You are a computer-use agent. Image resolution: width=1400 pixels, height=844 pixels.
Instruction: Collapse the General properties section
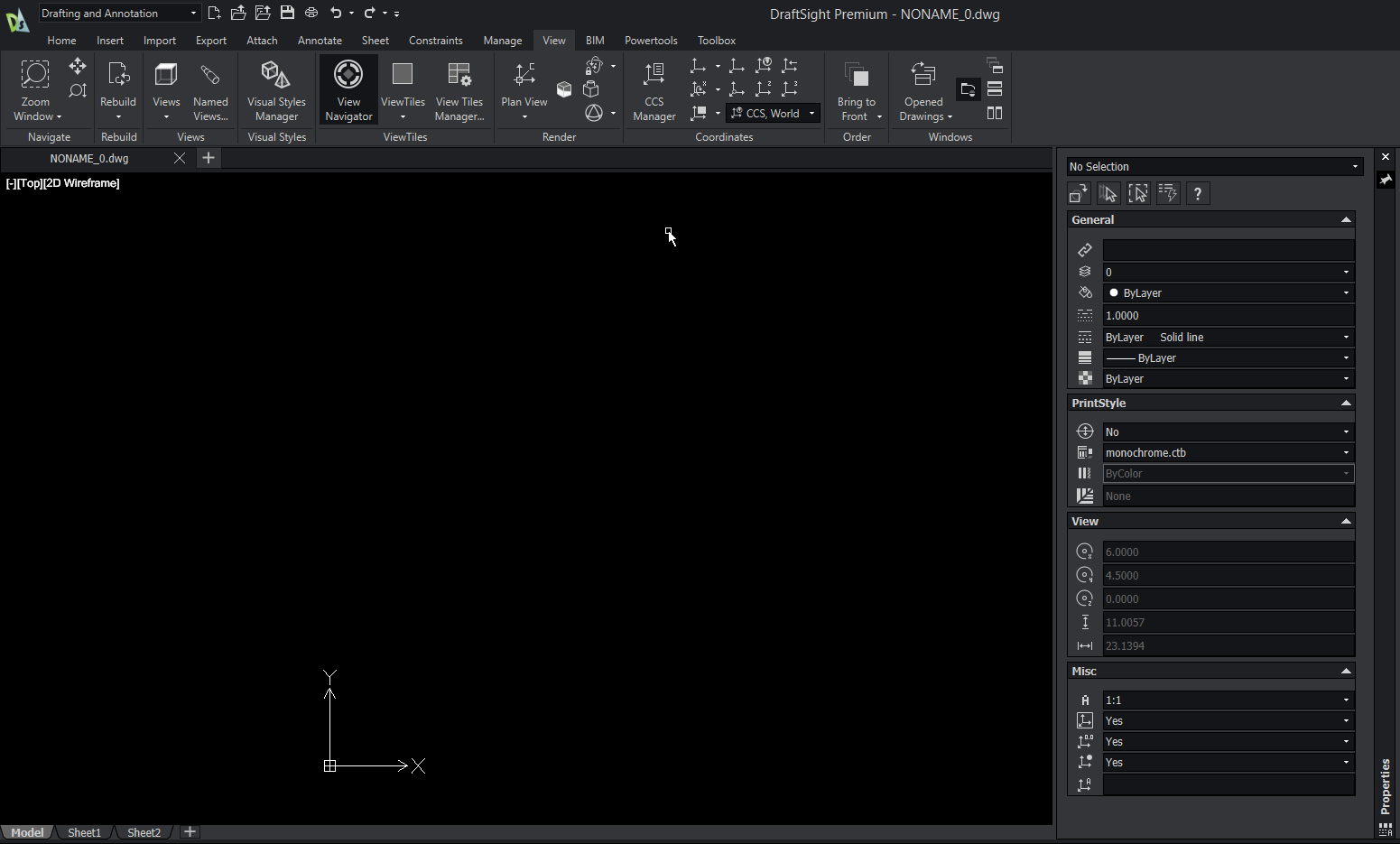pos(1346,219)
